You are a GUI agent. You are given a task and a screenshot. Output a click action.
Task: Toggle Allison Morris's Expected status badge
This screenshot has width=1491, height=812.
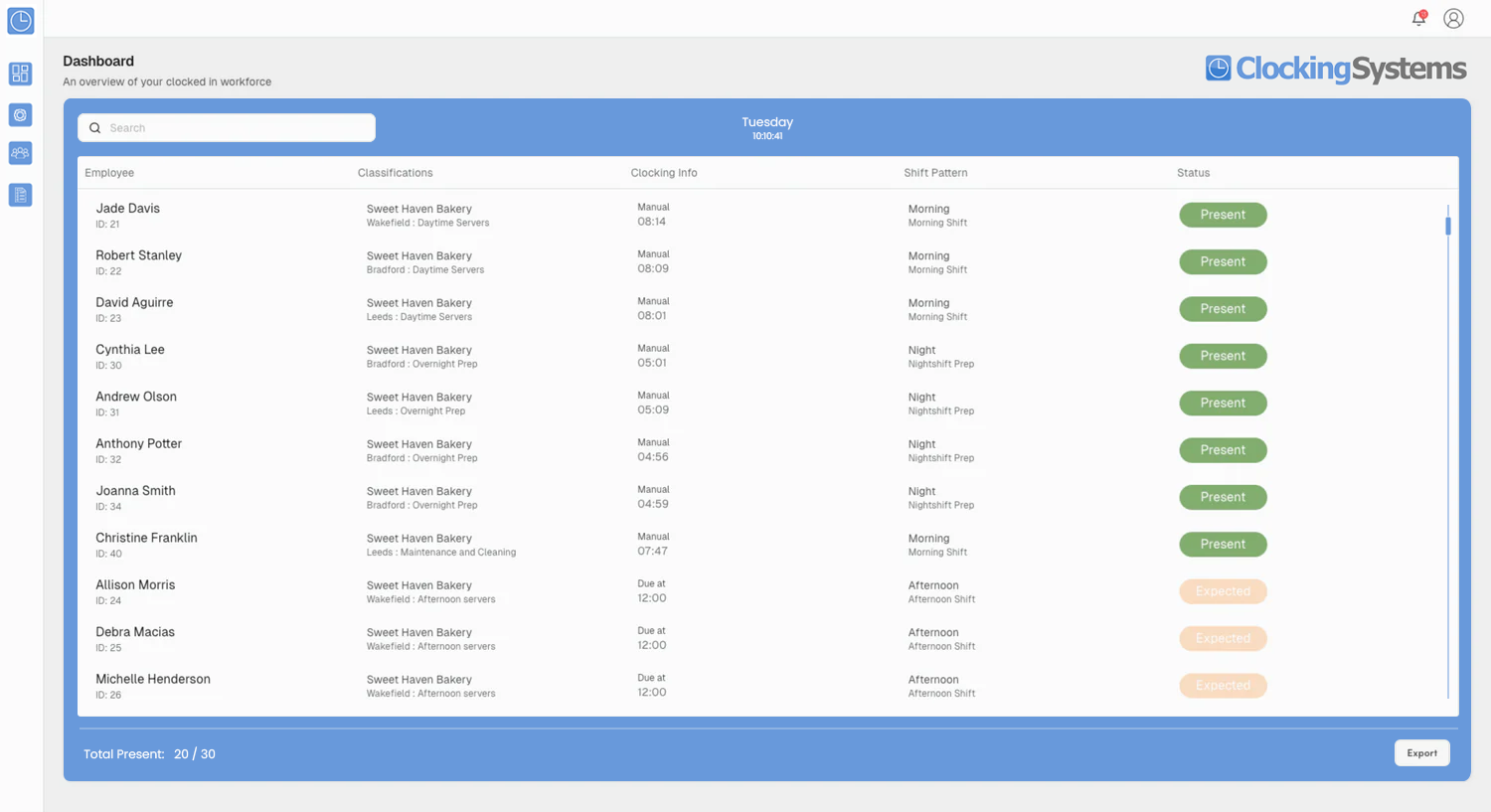click(1223, 591)
